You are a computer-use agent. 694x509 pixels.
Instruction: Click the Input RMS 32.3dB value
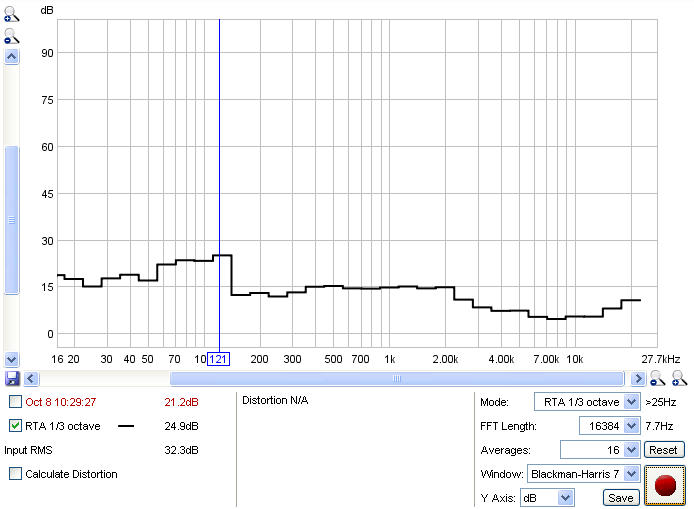(x=181, y=450)
